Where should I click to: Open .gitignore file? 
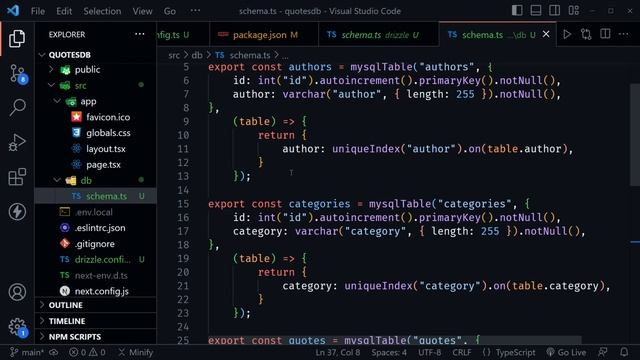95,244
